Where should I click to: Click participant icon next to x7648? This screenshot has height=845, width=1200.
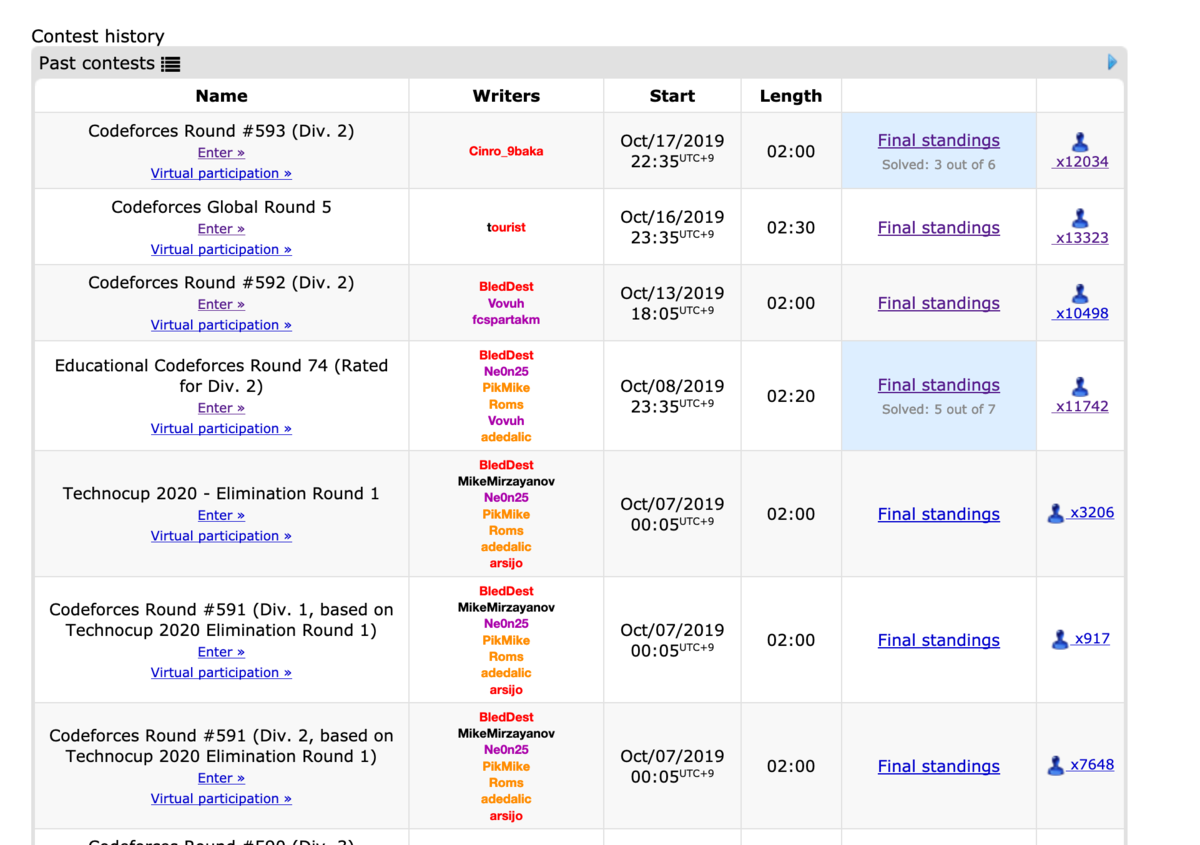(1056, 765)
